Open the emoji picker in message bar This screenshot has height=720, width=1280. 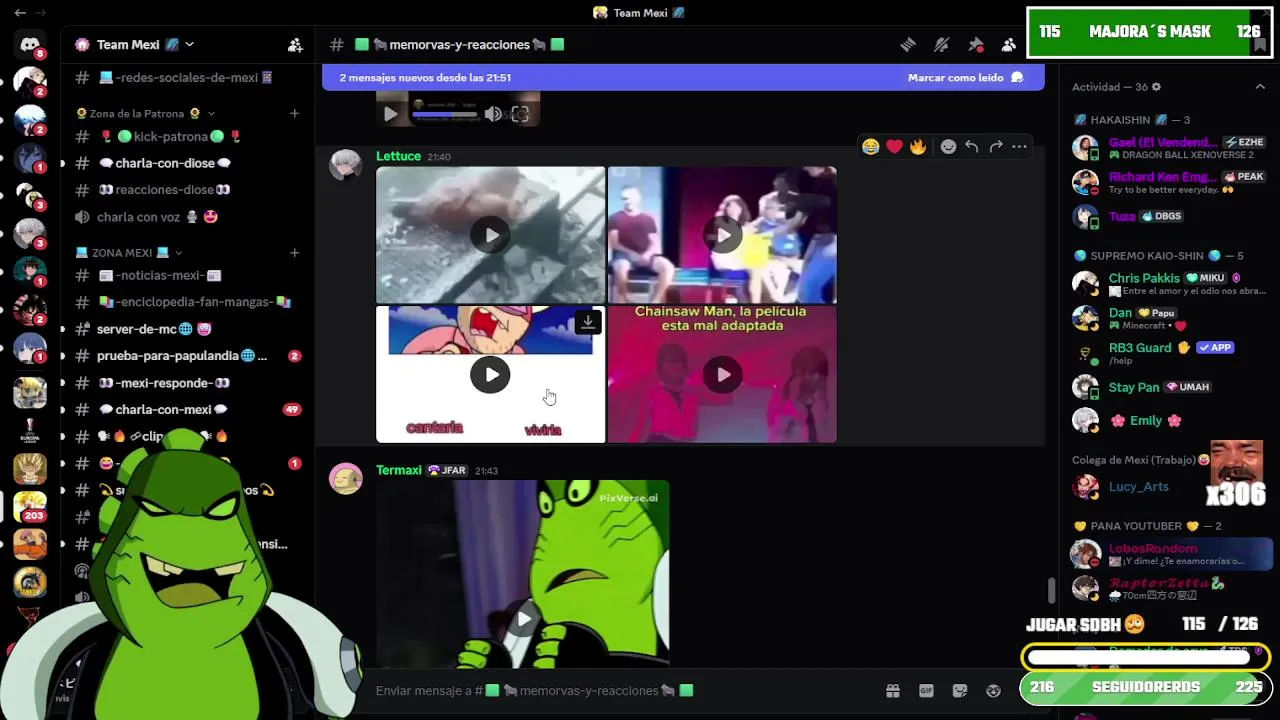coord(993,691)
